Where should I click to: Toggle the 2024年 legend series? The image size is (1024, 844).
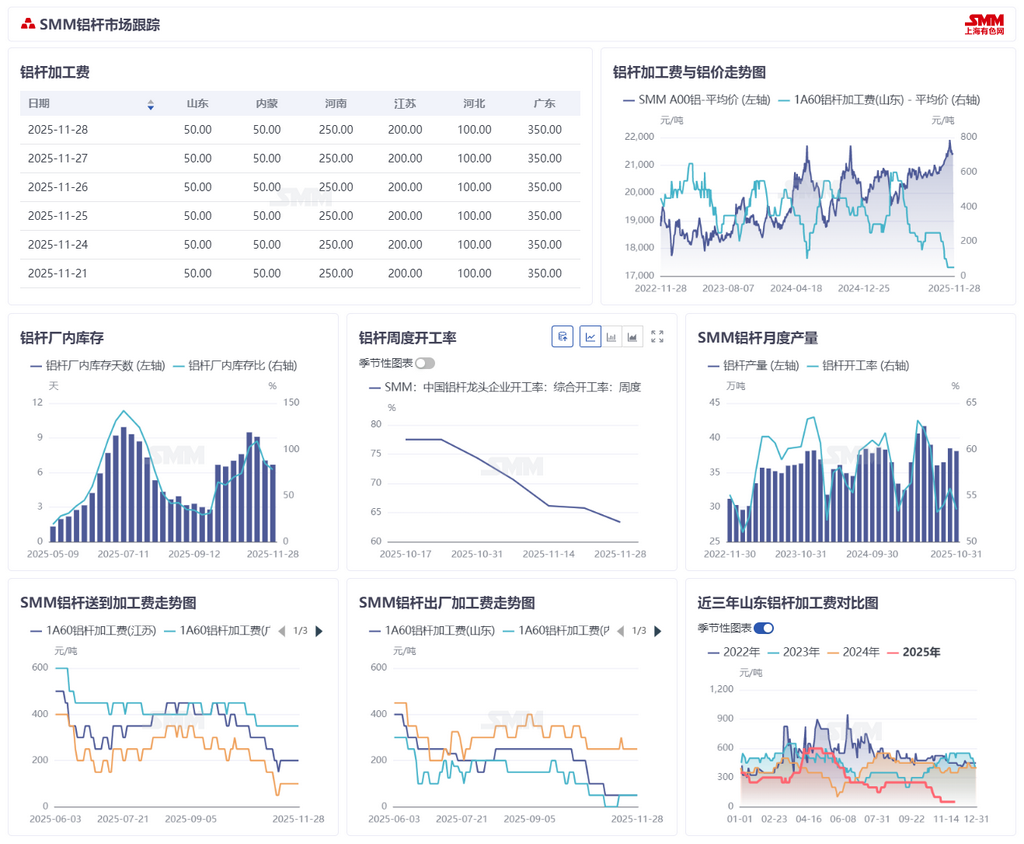(x=853, y=652)
